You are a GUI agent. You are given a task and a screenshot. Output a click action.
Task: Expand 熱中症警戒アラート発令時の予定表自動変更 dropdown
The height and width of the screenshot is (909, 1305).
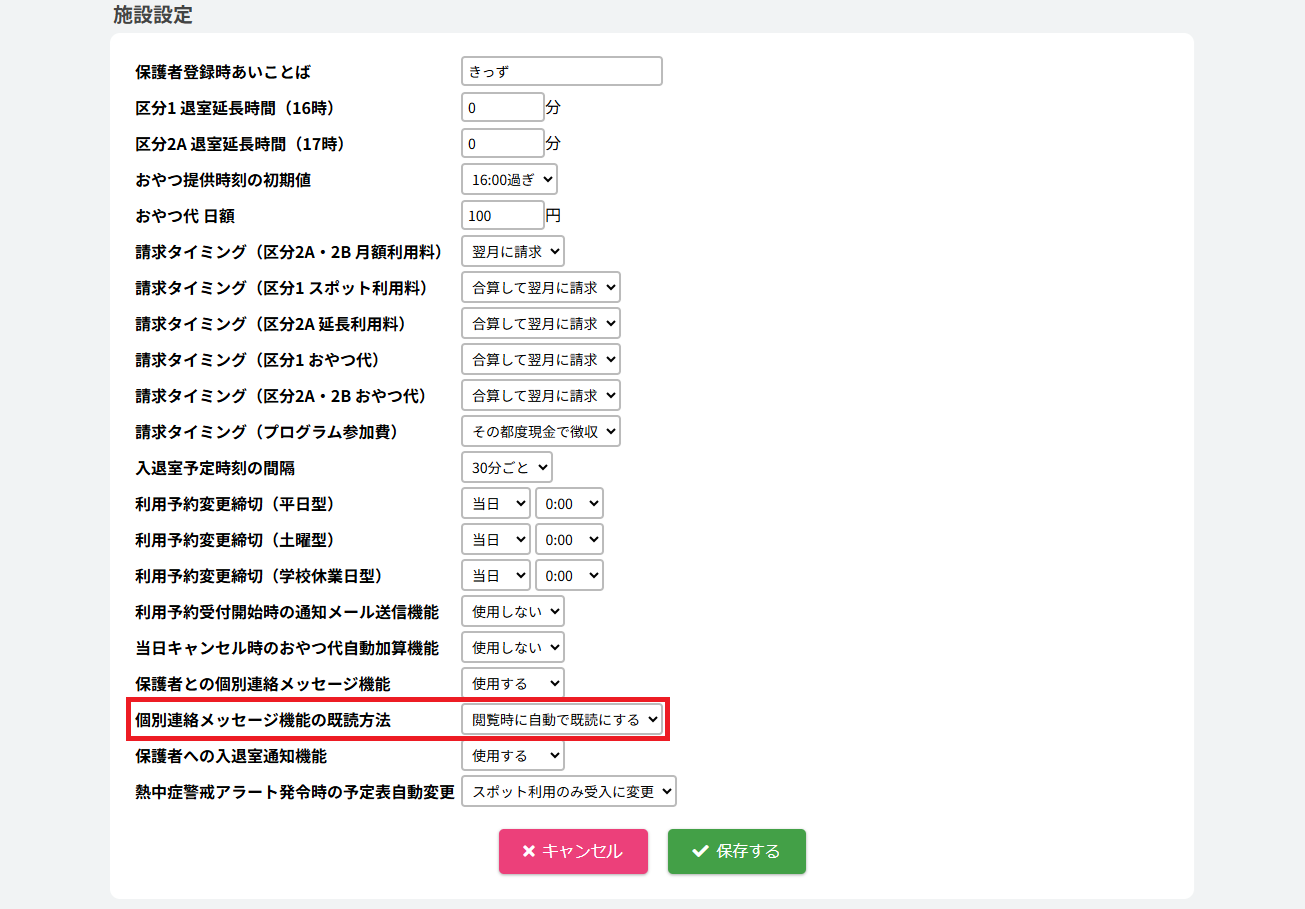coord(569,792)
